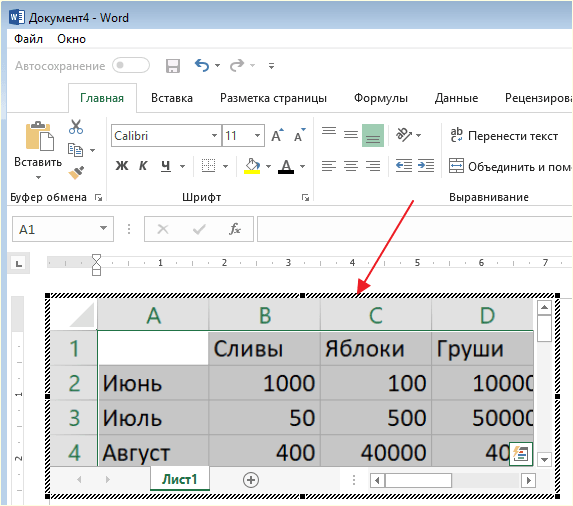This screenshot has height=506, width=573.
Task: Click the Insert Function fx button
Action: pos(235,229)
